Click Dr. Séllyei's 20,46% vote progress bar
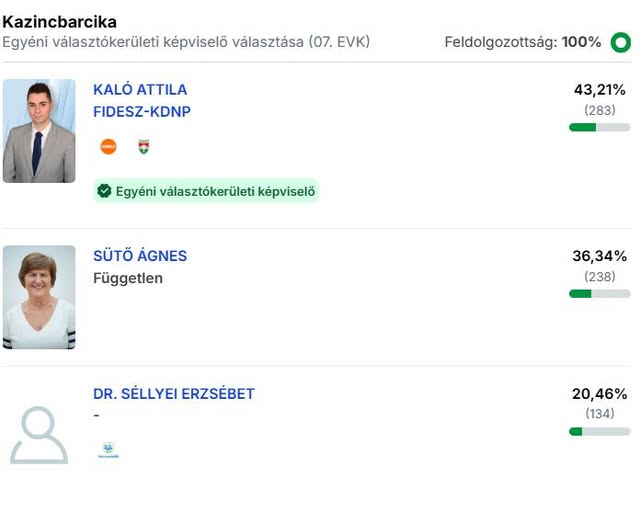This screenshot has width=640, height=523. click(599, 431)
